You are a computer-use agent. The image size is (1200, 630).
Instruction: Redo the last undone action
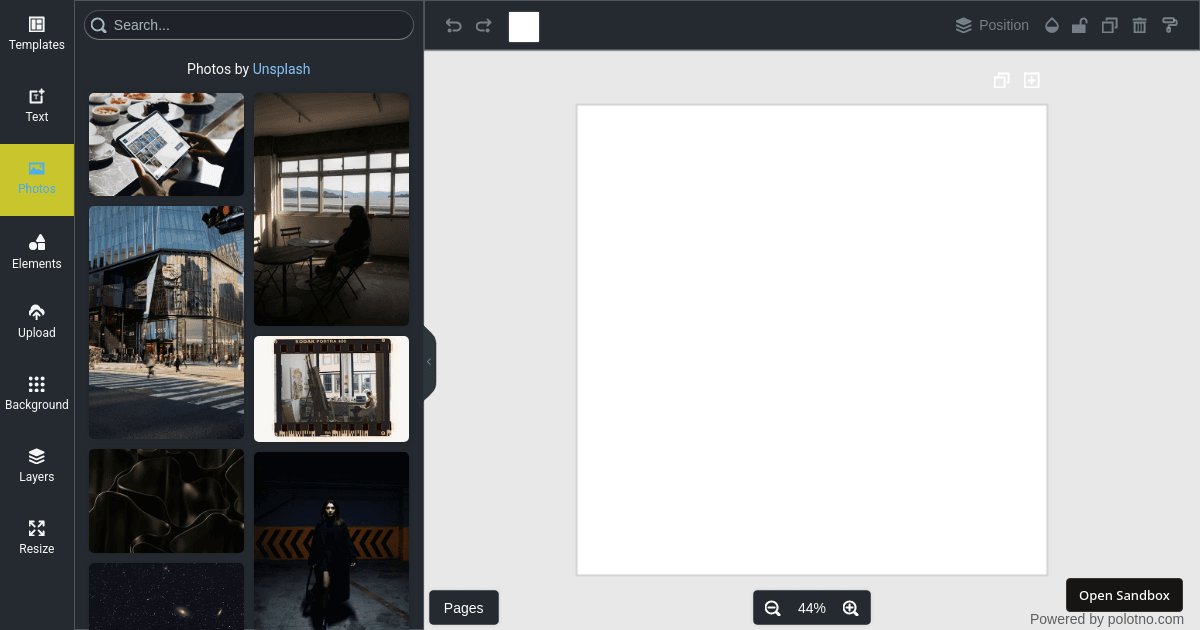click(x=484, y=25)
